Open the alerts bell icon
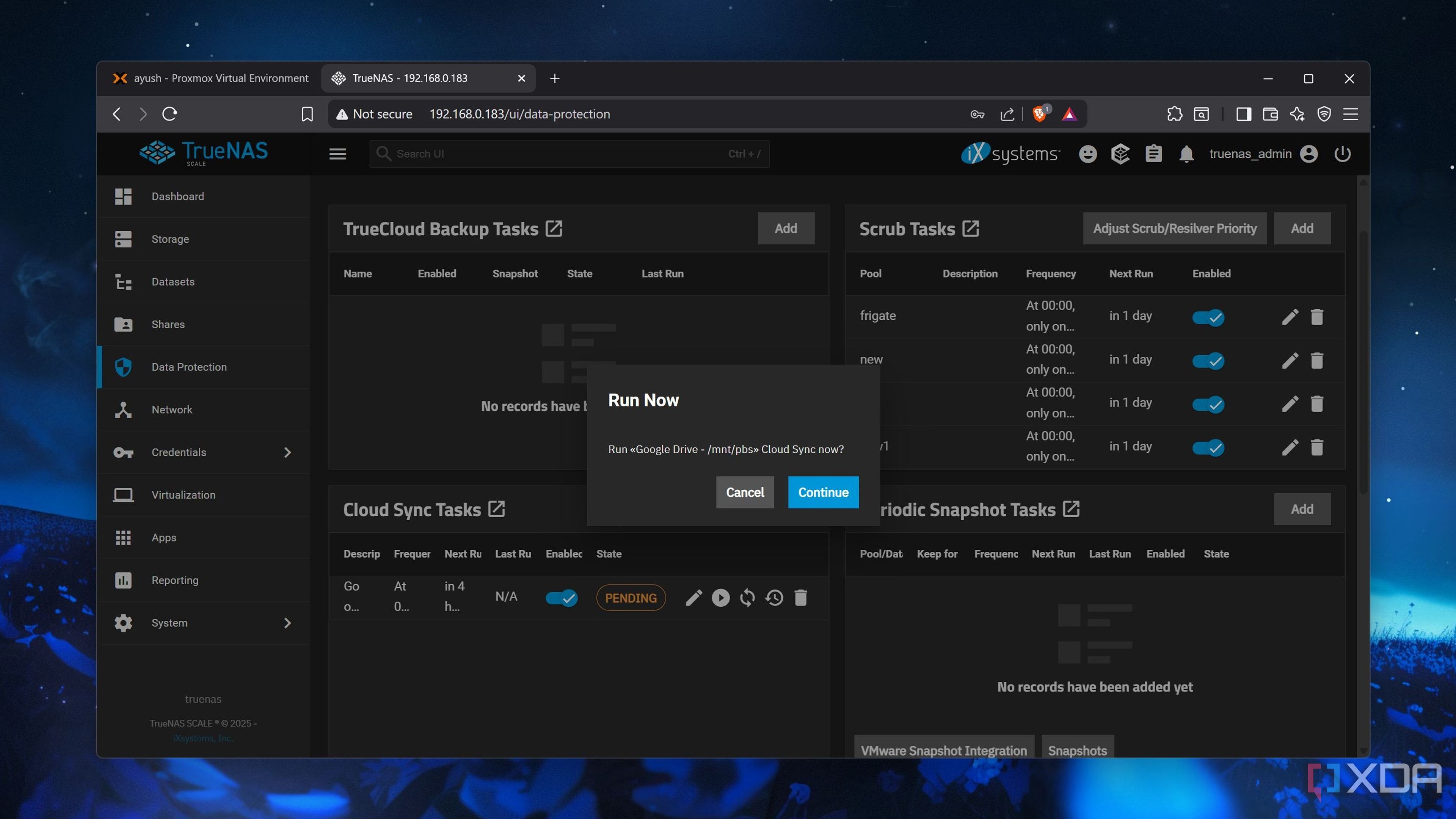Image resolution: width=1456 pixels, height=819 pixels. (1186, 154)
